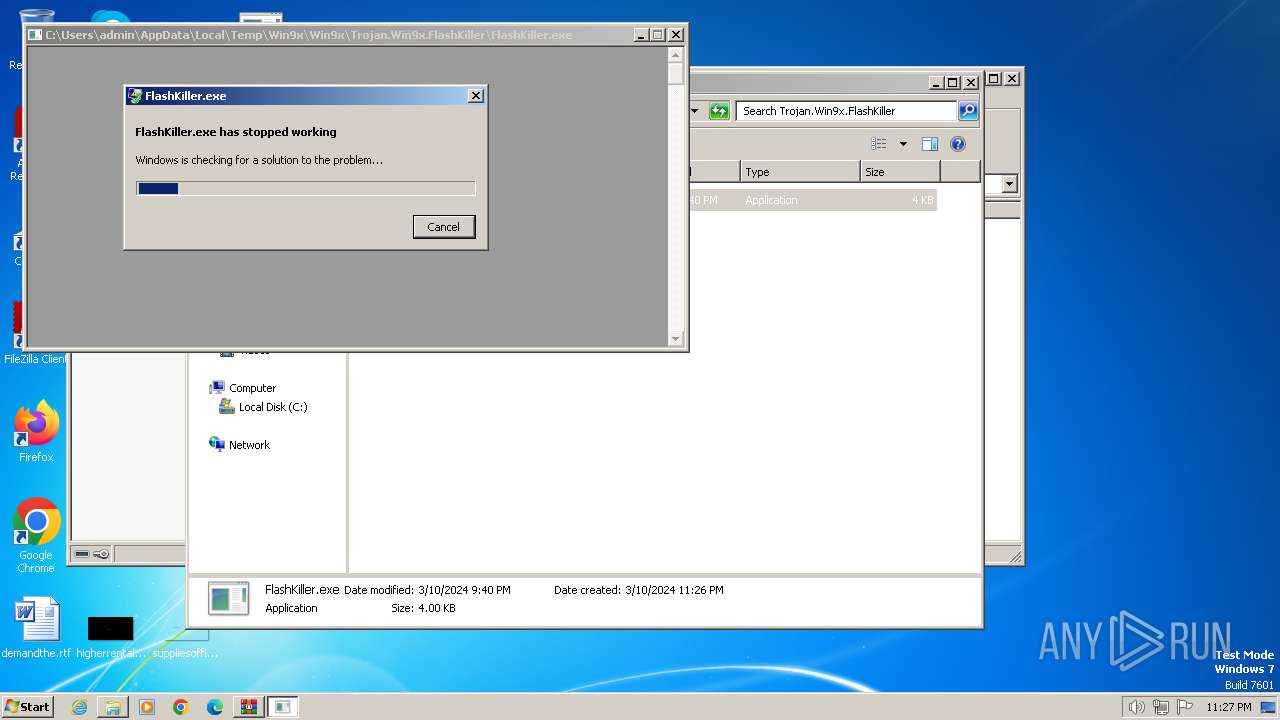The height and width of the screenshot is (720, 1280).
Task: Sort files by Size column
Action: [x=900, y=172]
